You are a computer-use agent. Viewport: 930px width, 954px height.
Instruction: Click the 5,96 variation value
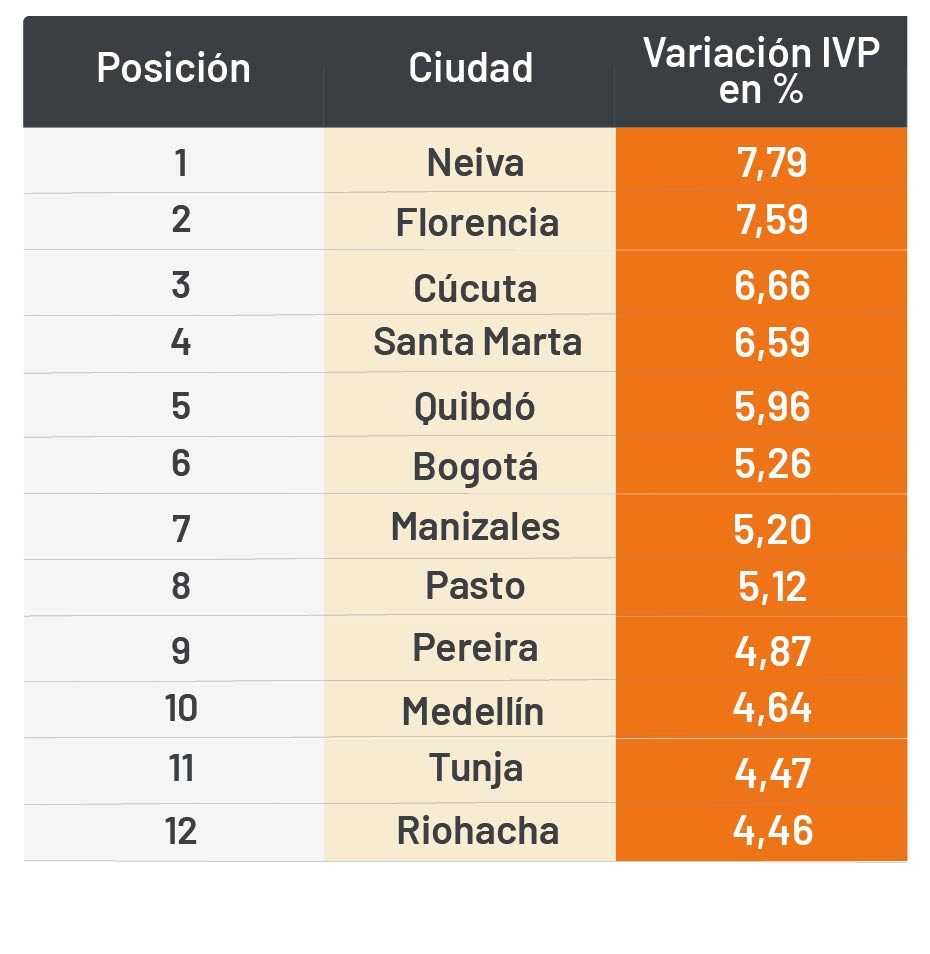coord(771,407)
